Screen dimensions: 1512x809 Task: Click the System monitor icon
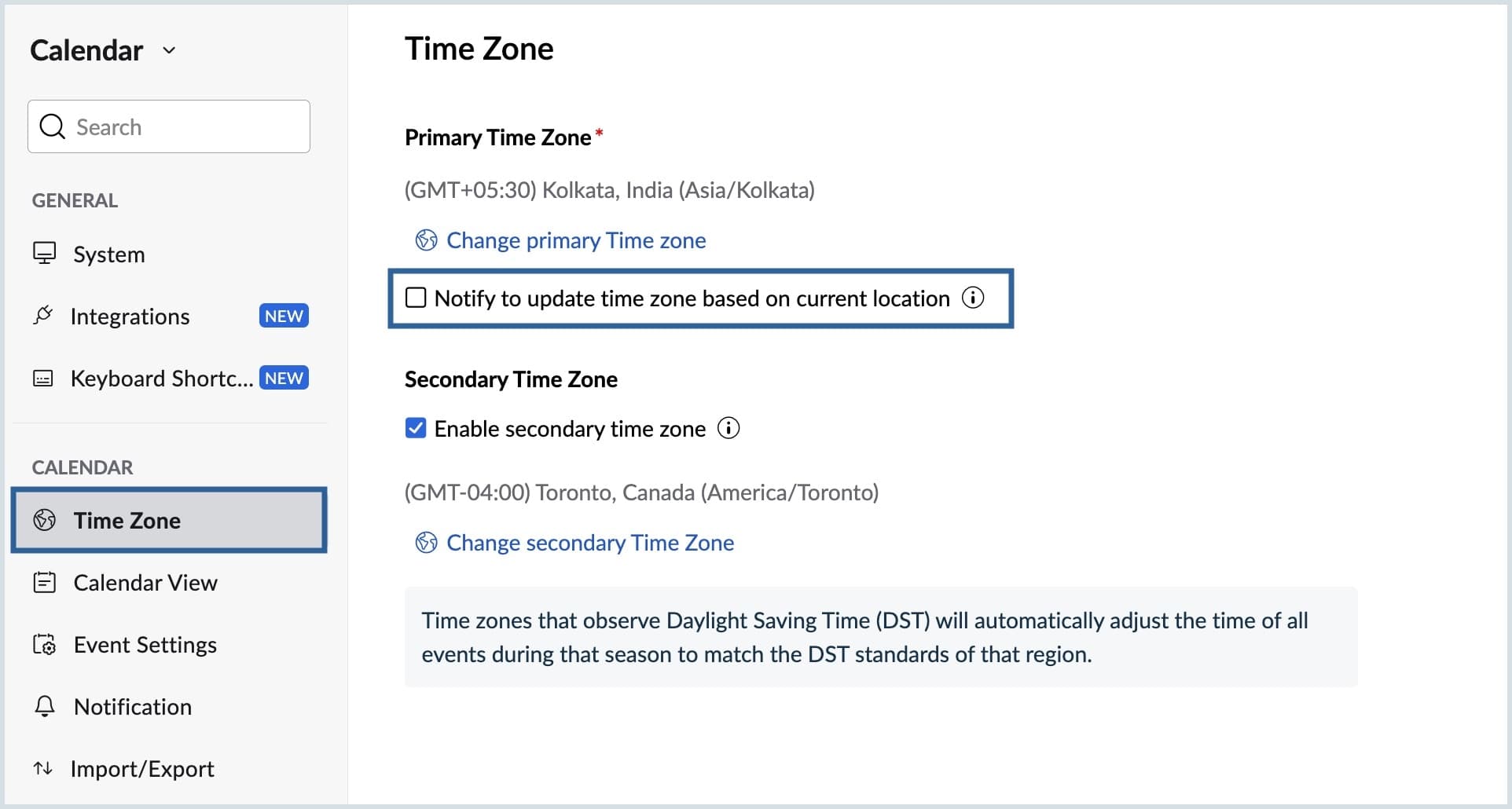(x=44, y=254)
